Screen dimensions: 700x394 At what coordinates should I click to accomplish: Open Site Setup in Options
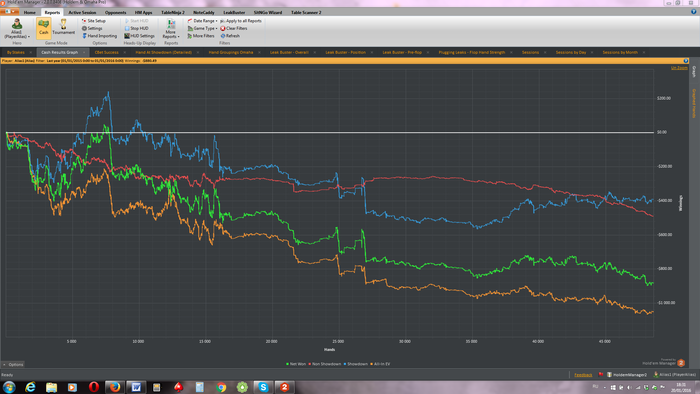click(x=94, y=21)
